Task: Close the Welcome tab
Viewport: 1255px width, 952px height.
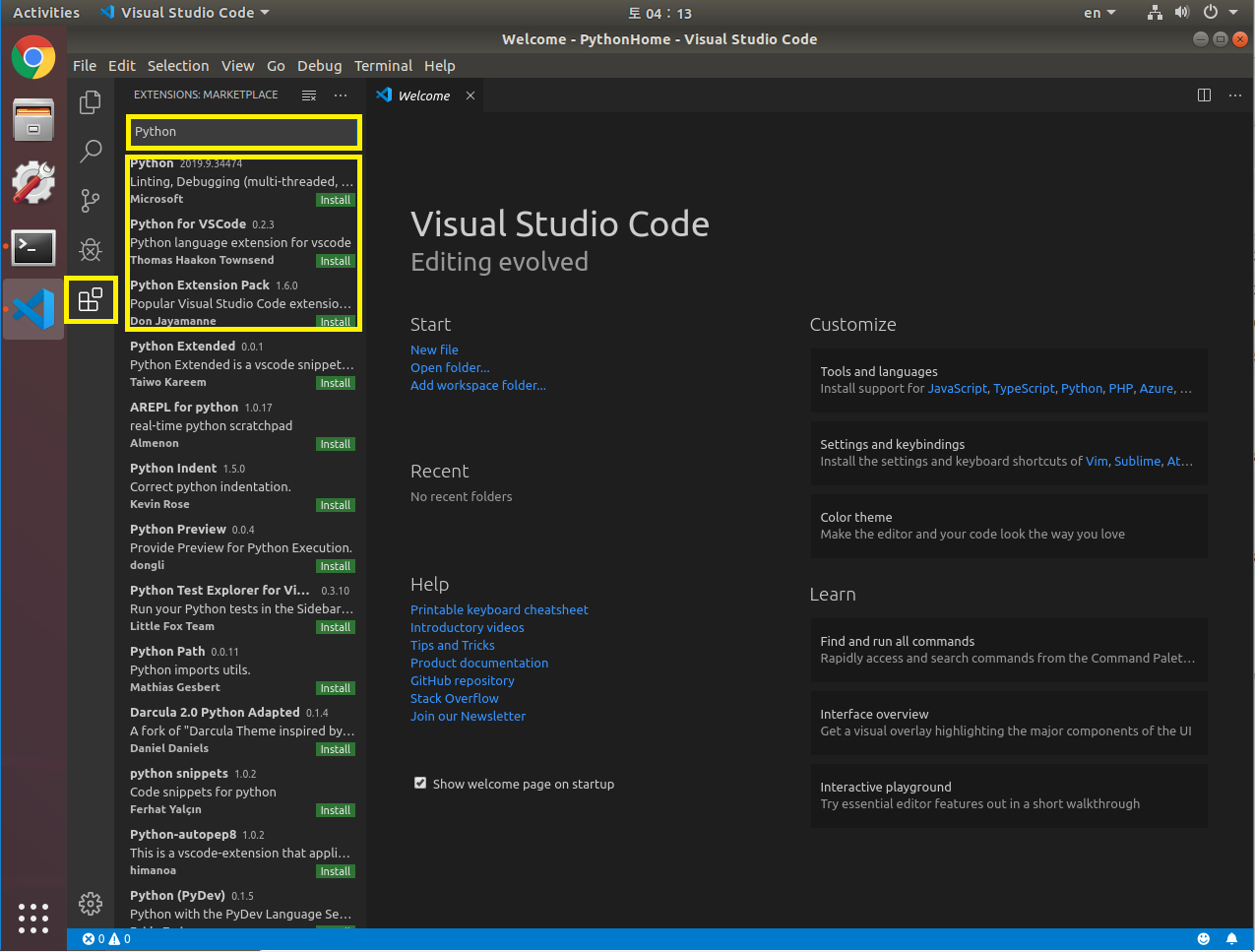Action: 471,95
